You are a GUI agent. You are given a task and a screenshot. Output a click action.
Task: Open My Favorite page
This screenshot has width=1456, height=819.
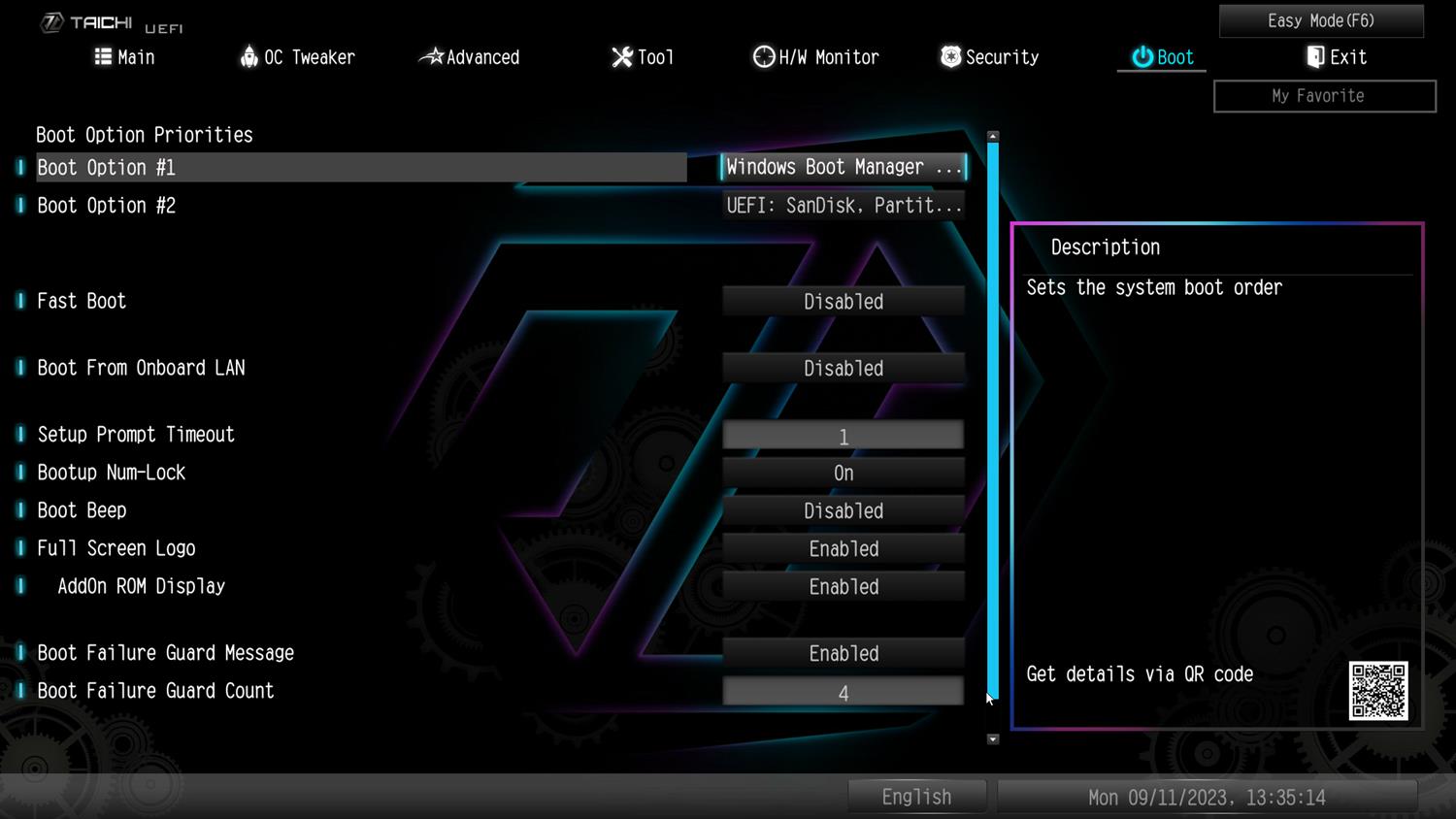coord(1324,96)
